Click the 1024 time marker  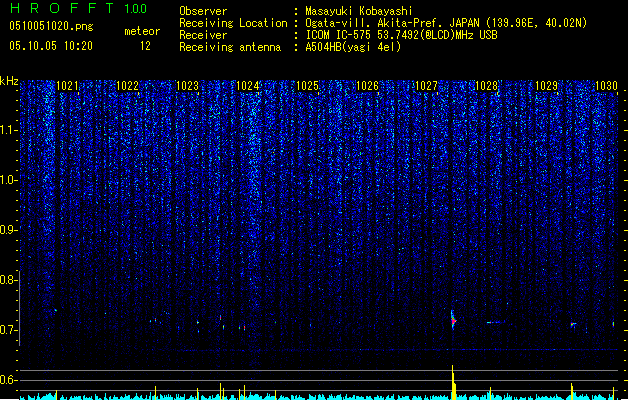pos(248,86)
